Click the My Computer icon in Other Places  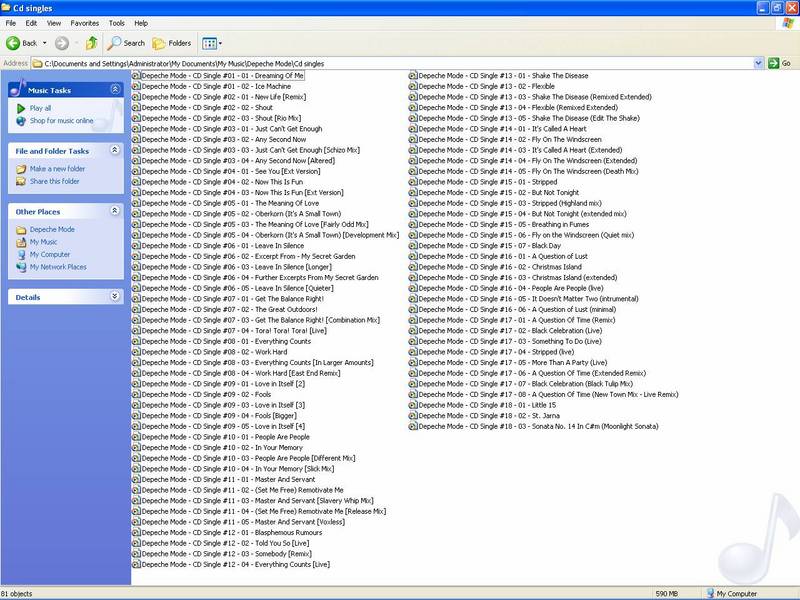pos(21,255)
